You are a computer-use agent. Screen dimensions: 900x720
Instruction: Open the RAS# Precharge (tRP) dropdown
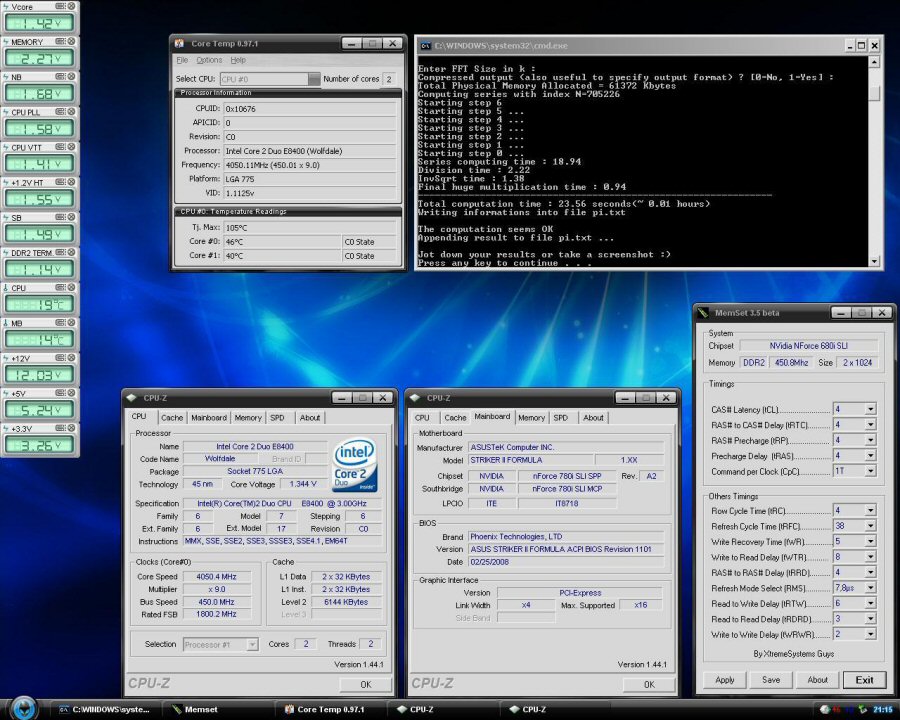[x=870, y=440]
